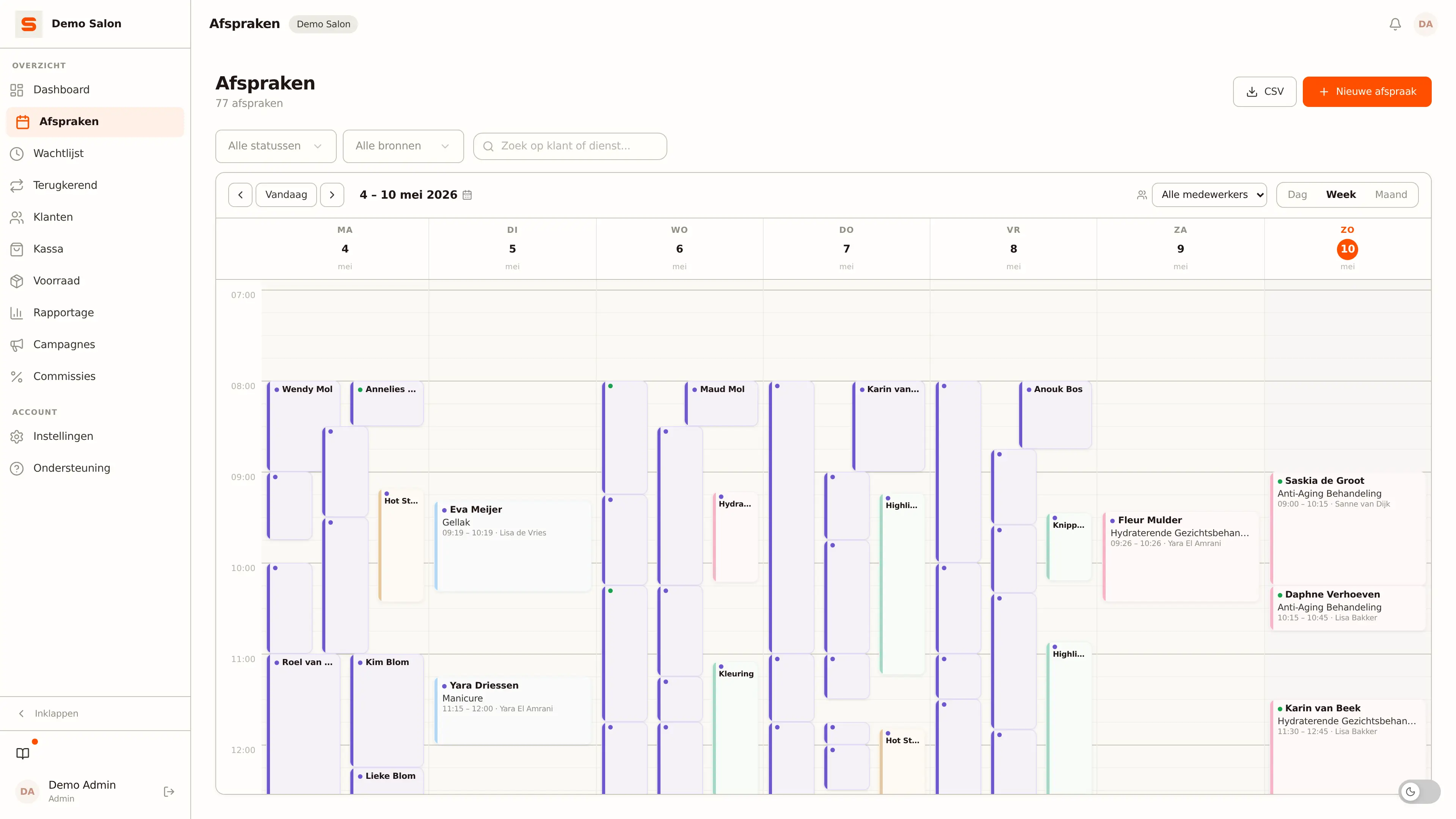Click the Ondersteuning help icon
Screen dimensions: 1456x819
[x=17, y=469]
